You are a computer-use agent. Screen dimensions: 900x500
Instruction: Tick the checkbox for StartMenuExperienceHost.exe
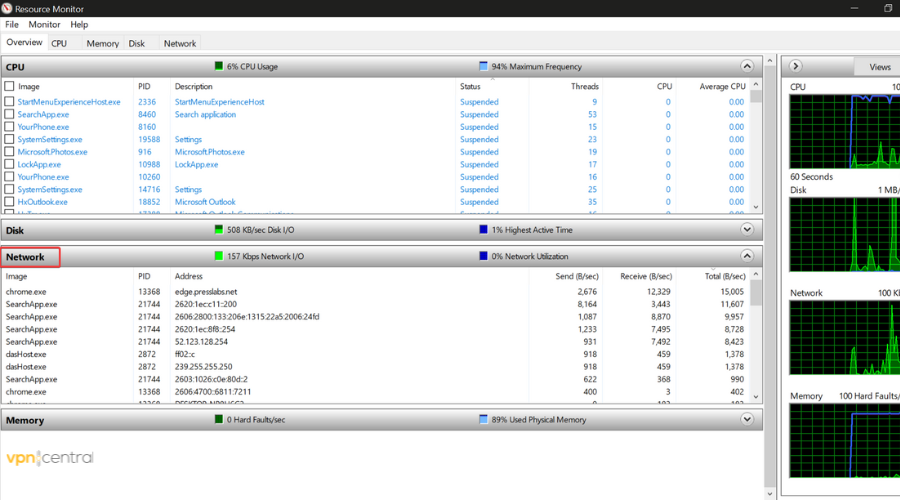coord(10,102)
